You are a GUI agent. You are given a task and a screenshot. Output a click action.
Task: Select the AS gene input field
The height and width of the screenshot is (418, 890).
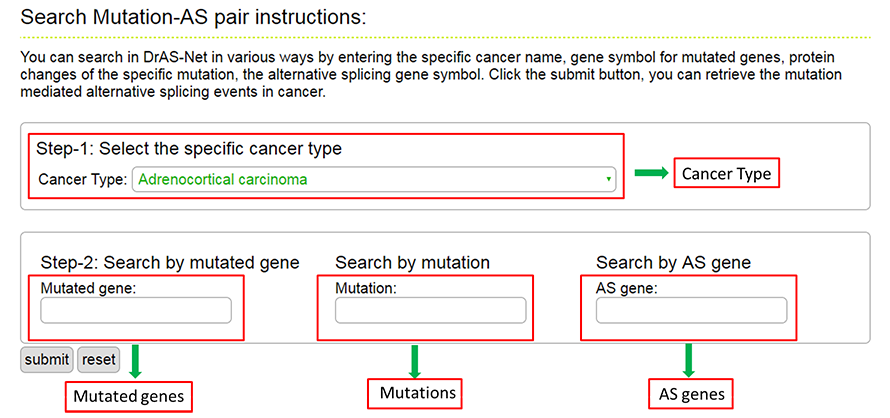click(691, 311)
